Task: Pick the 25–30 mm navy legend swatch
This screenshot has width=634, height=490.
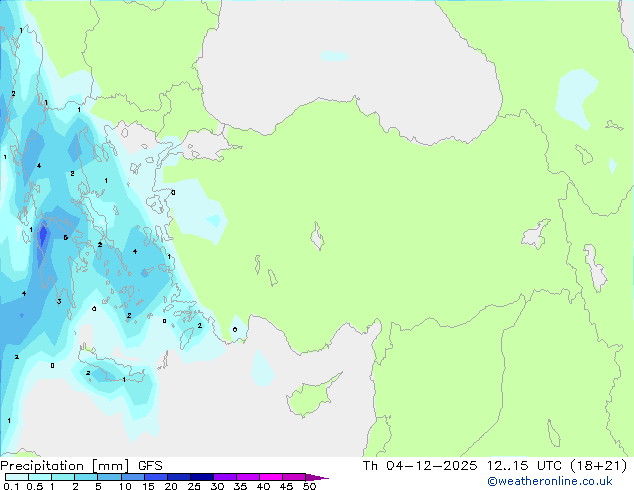Action: coord(201,477)
